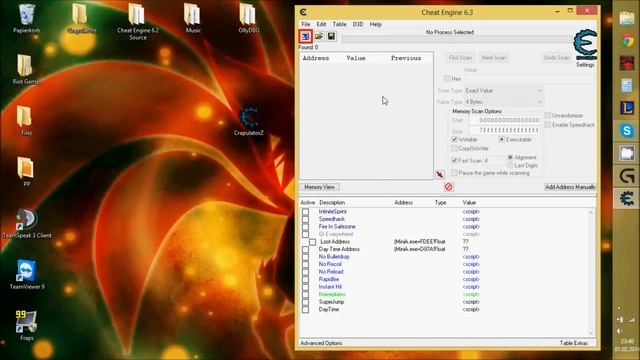Select the Papierkorb recycle bin icon

[x=27, y=18]
